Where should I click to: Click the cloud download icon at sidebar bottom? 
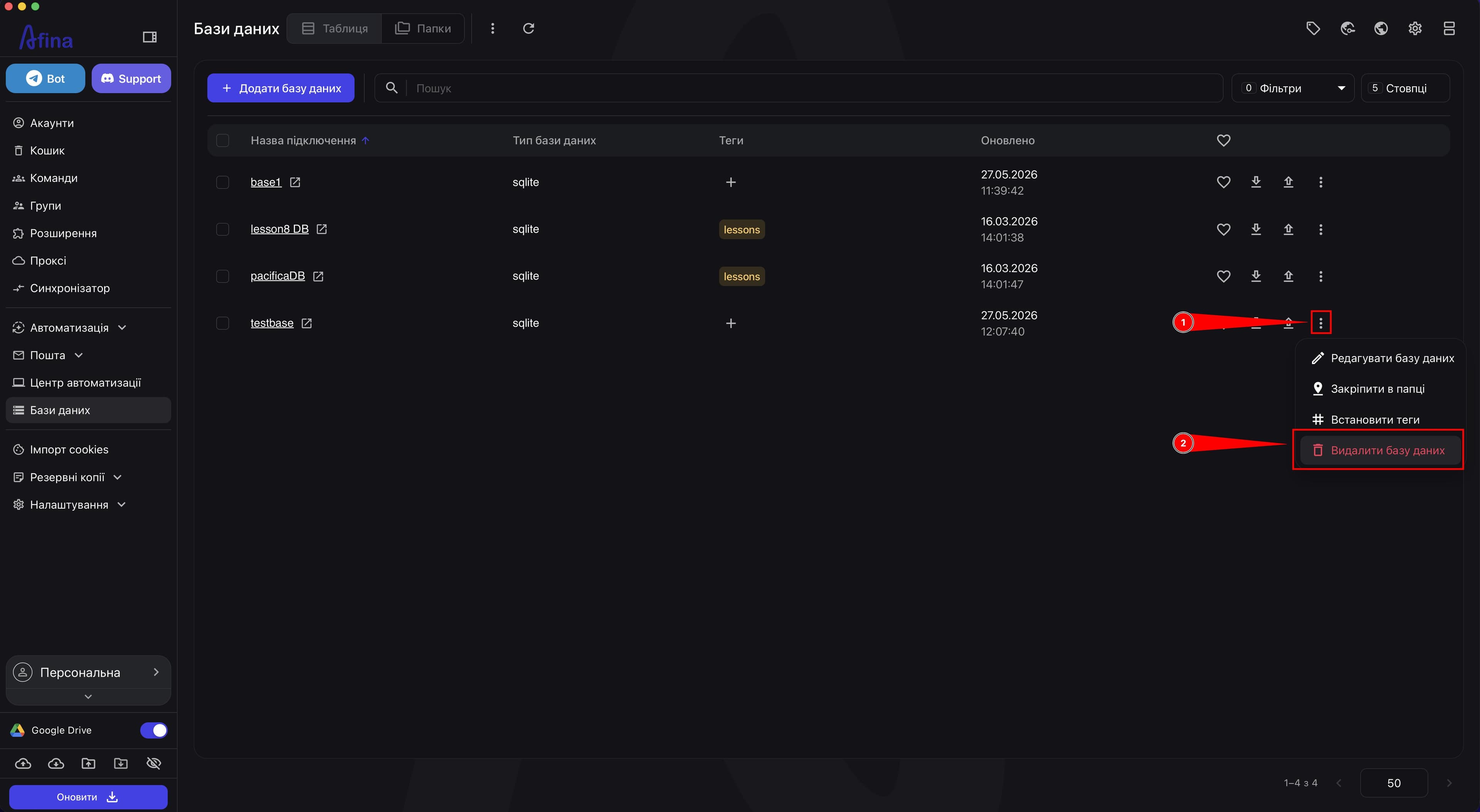coord(56,763)
